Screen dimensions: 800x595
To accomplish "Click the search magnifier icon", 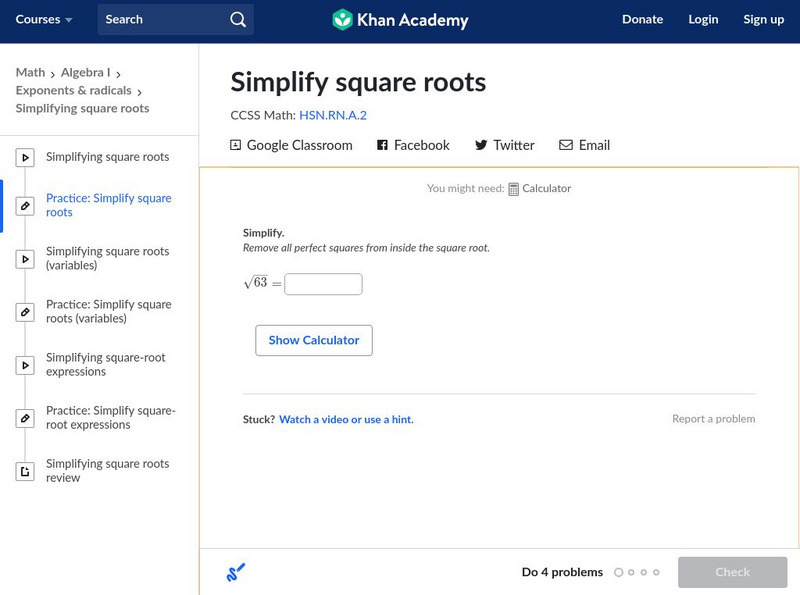I will pos(237,19).
